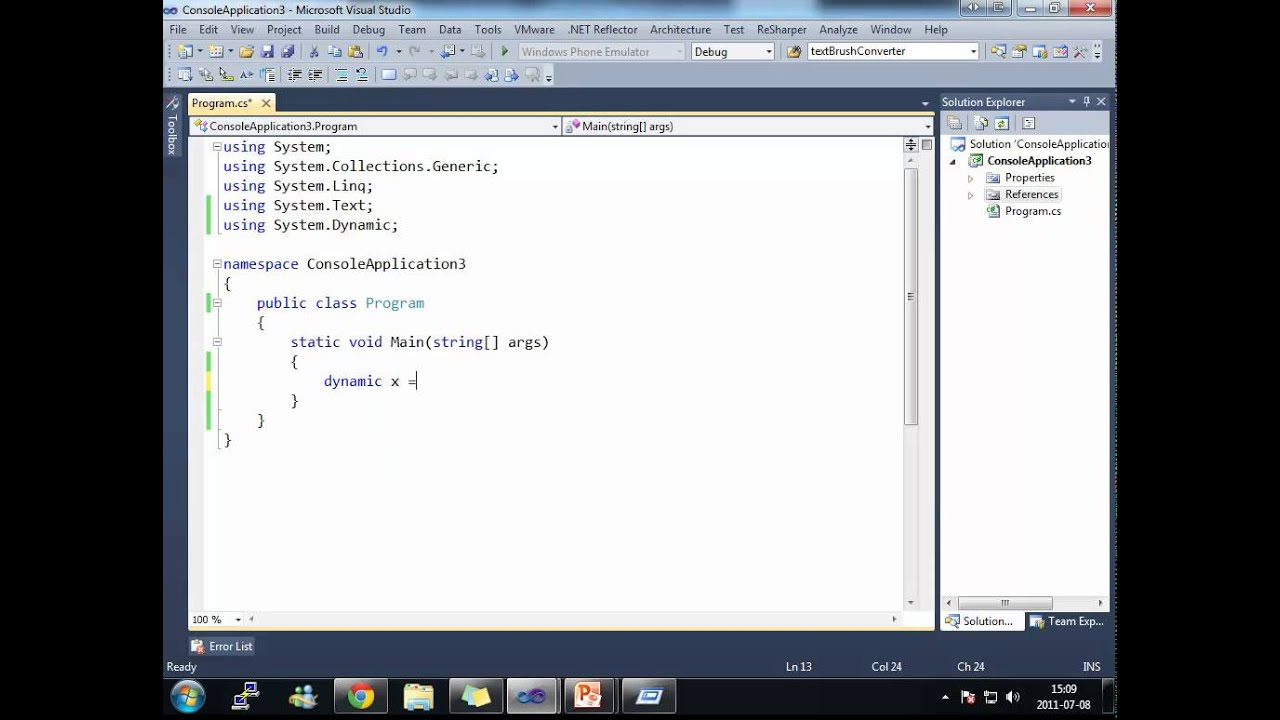Click the volume speaker tray icon
Viewport: 1280px width, 720px height.
coord(1012,697)
